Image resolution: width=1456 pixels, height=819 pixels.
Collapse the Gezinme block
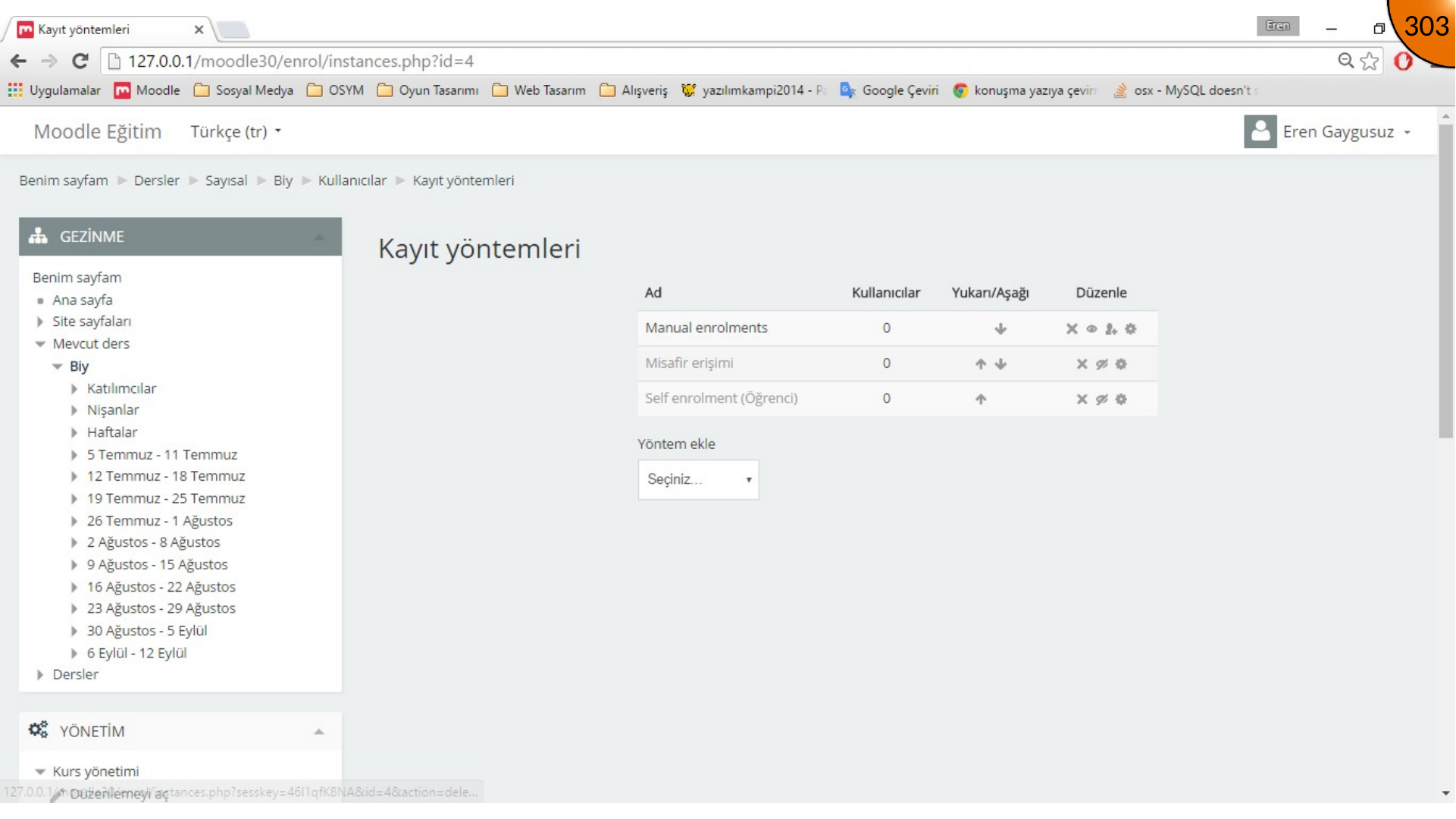pyautogui.click(x=318, y=237)
